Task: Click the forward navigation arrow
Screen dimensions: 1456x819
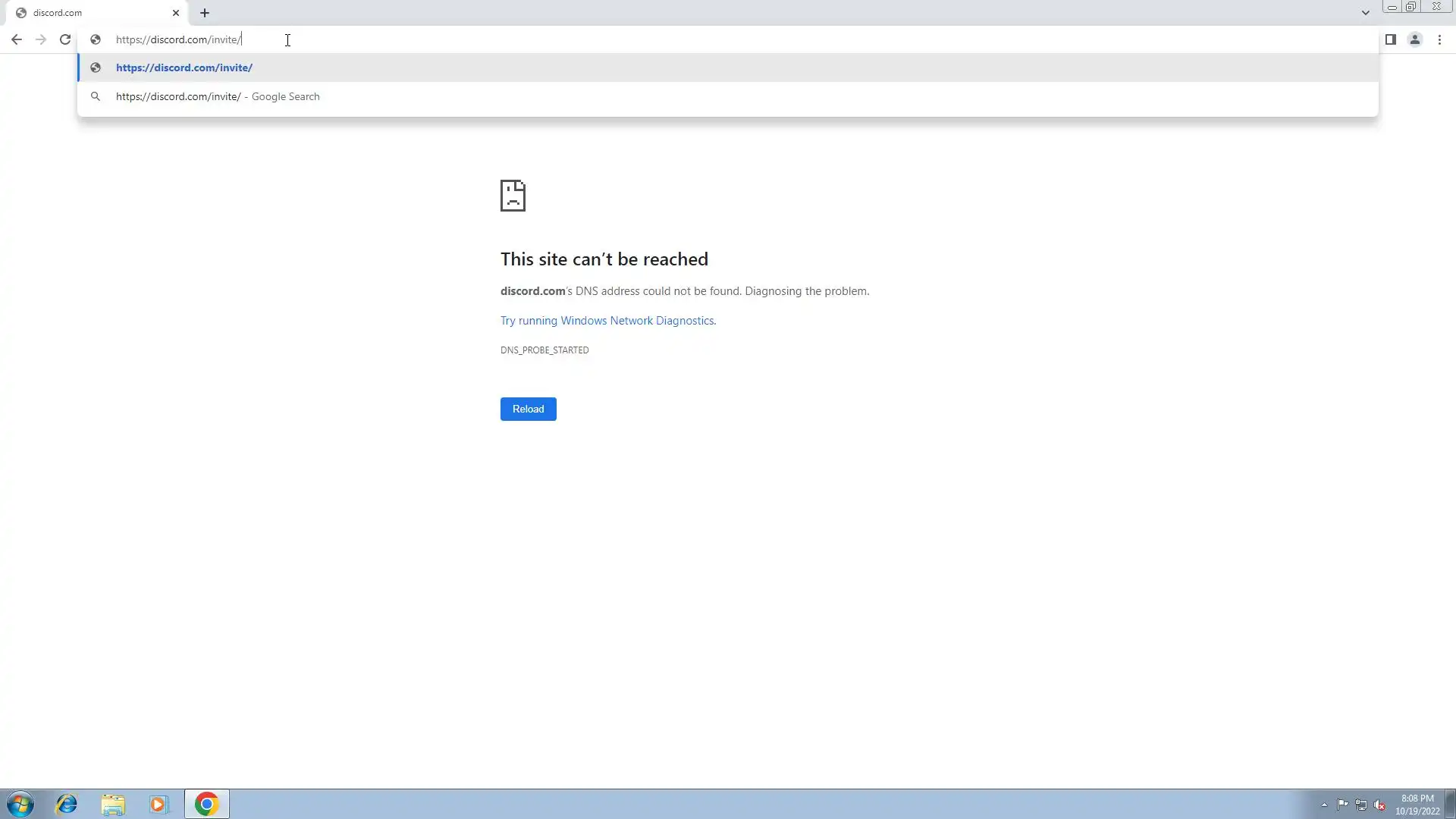Action: tap(41, 39)
